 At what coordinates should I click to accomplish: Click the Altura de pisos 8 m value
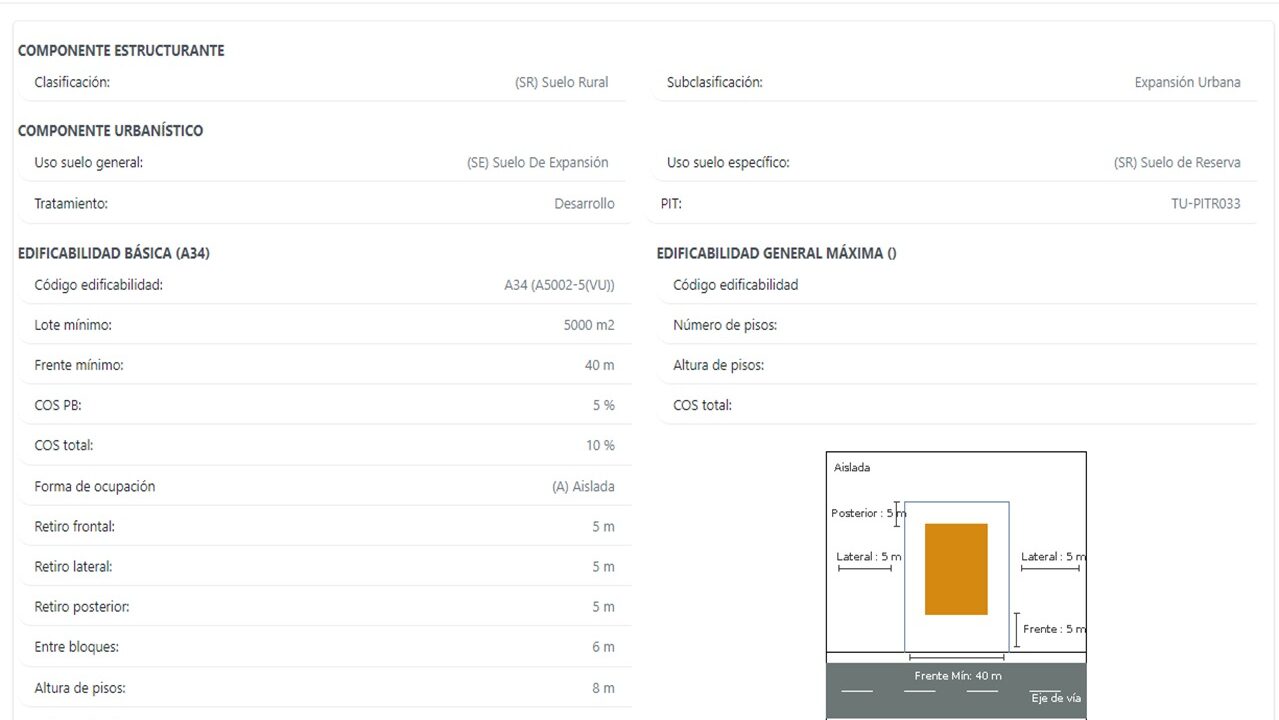point(603,689)
